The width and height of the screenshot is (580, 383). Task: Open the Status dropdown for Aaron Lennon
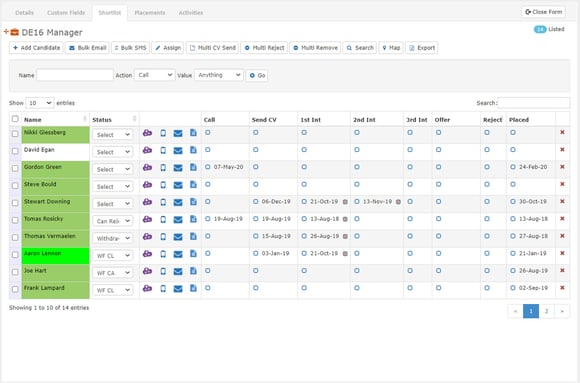click(x=112, y=255)
